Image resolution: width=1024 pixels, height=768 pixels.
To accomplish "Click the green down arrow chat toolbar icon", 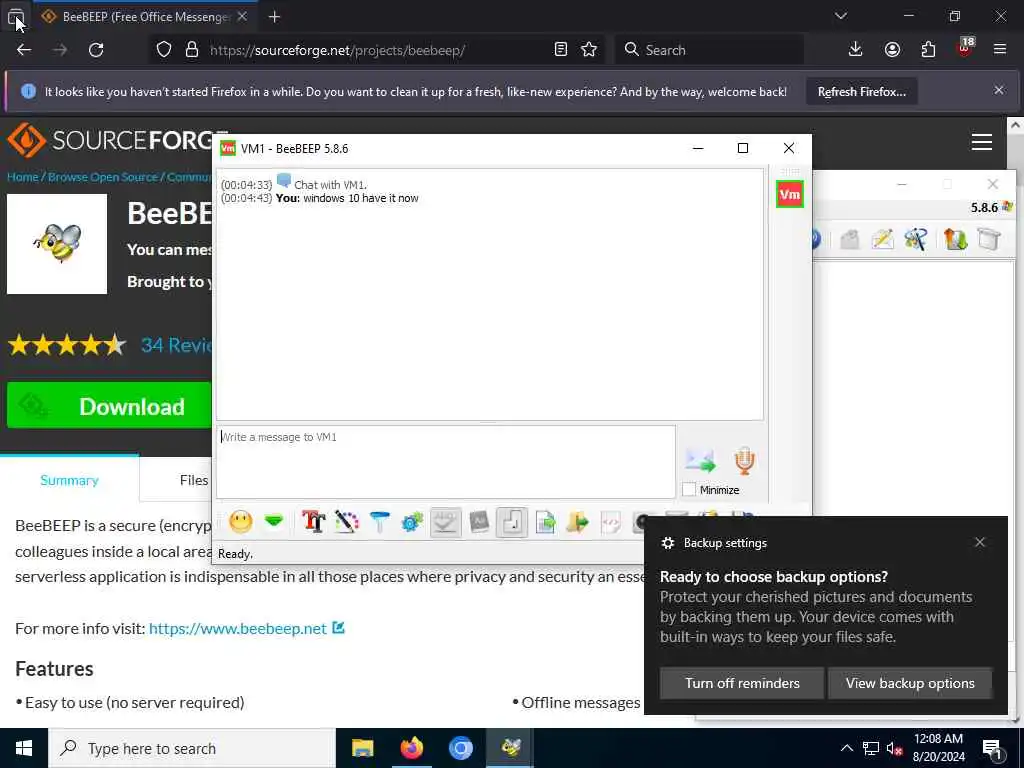I will pos(274,521).
